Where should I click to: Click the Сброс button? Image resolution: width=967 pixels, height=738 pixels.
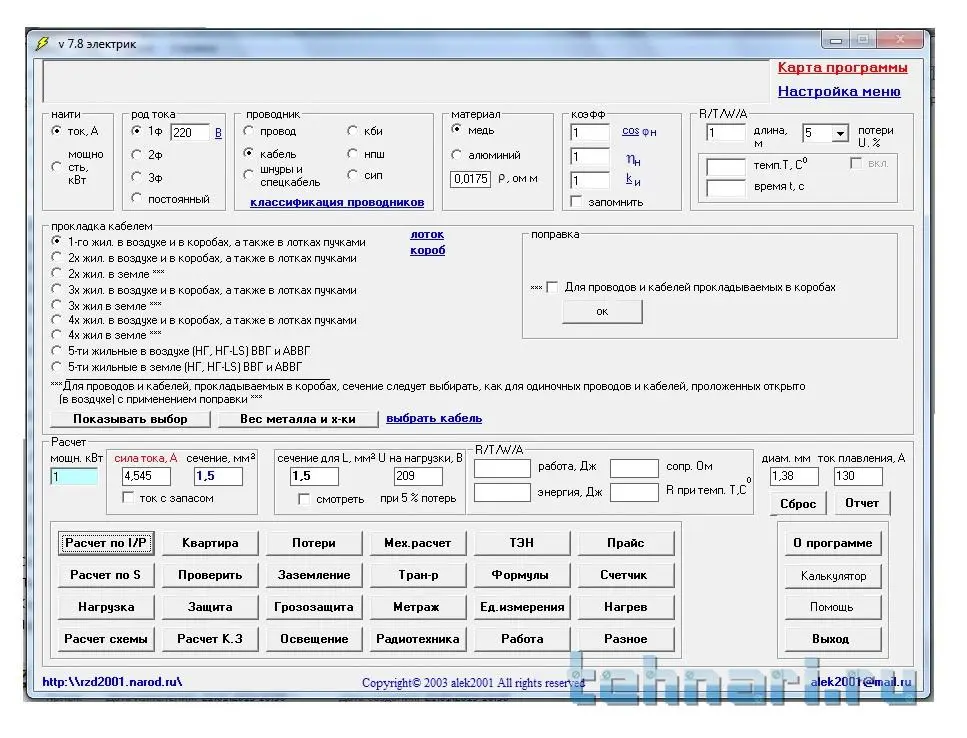pos(798,503)
